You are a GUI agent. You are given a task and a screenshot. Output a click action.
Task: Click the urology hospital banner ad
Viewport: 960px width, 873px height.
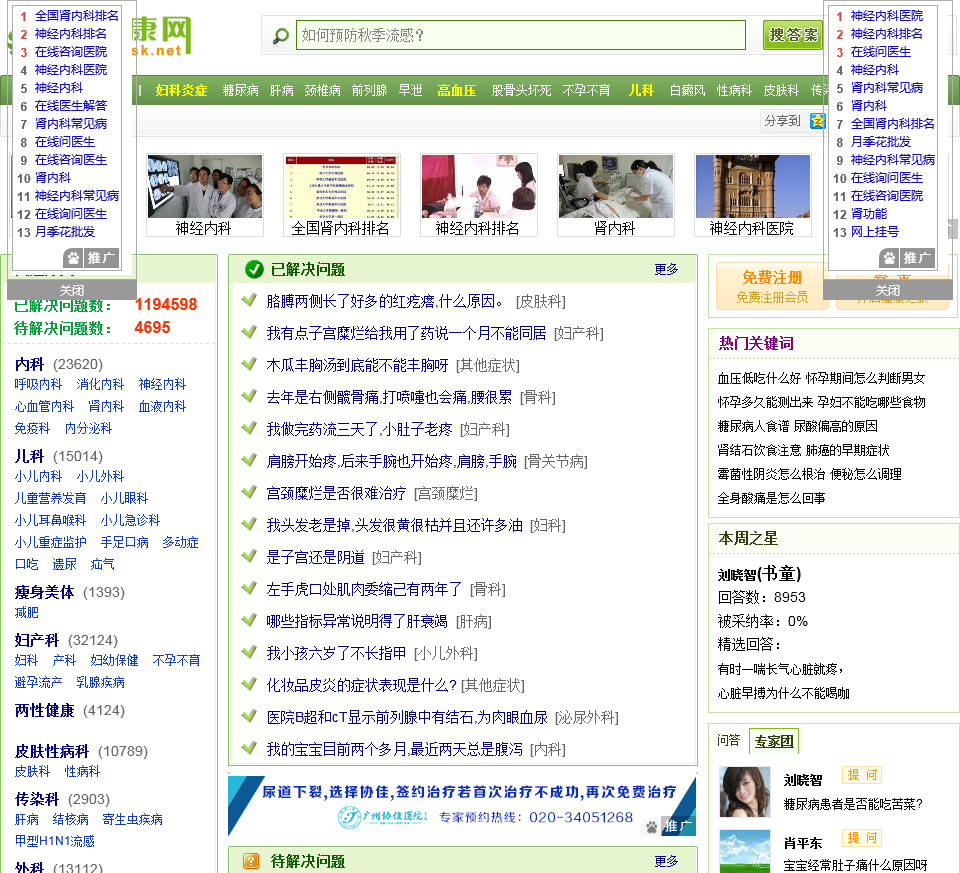pos(462,805)
